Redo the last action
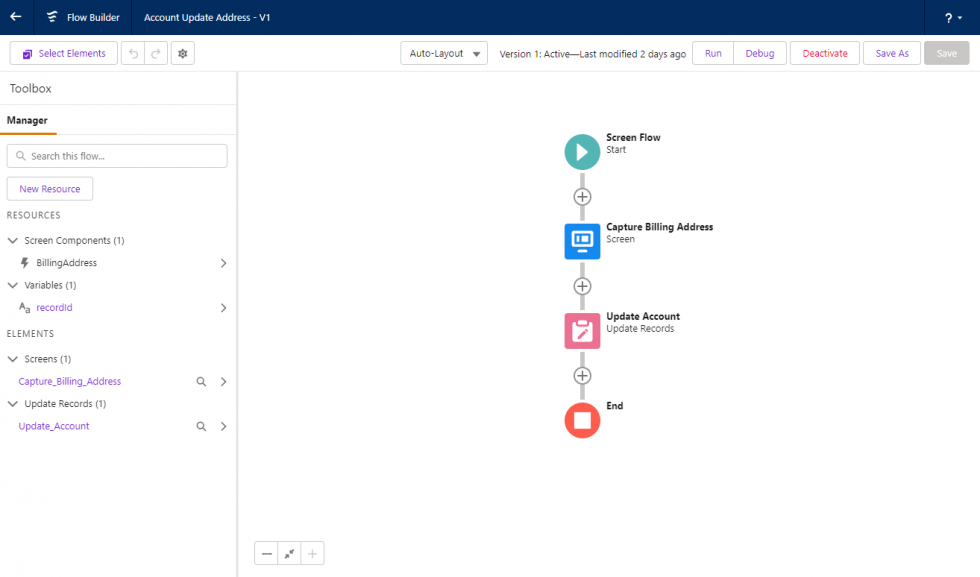This screenshot has width=980, height=577. (x=156, y=53)
